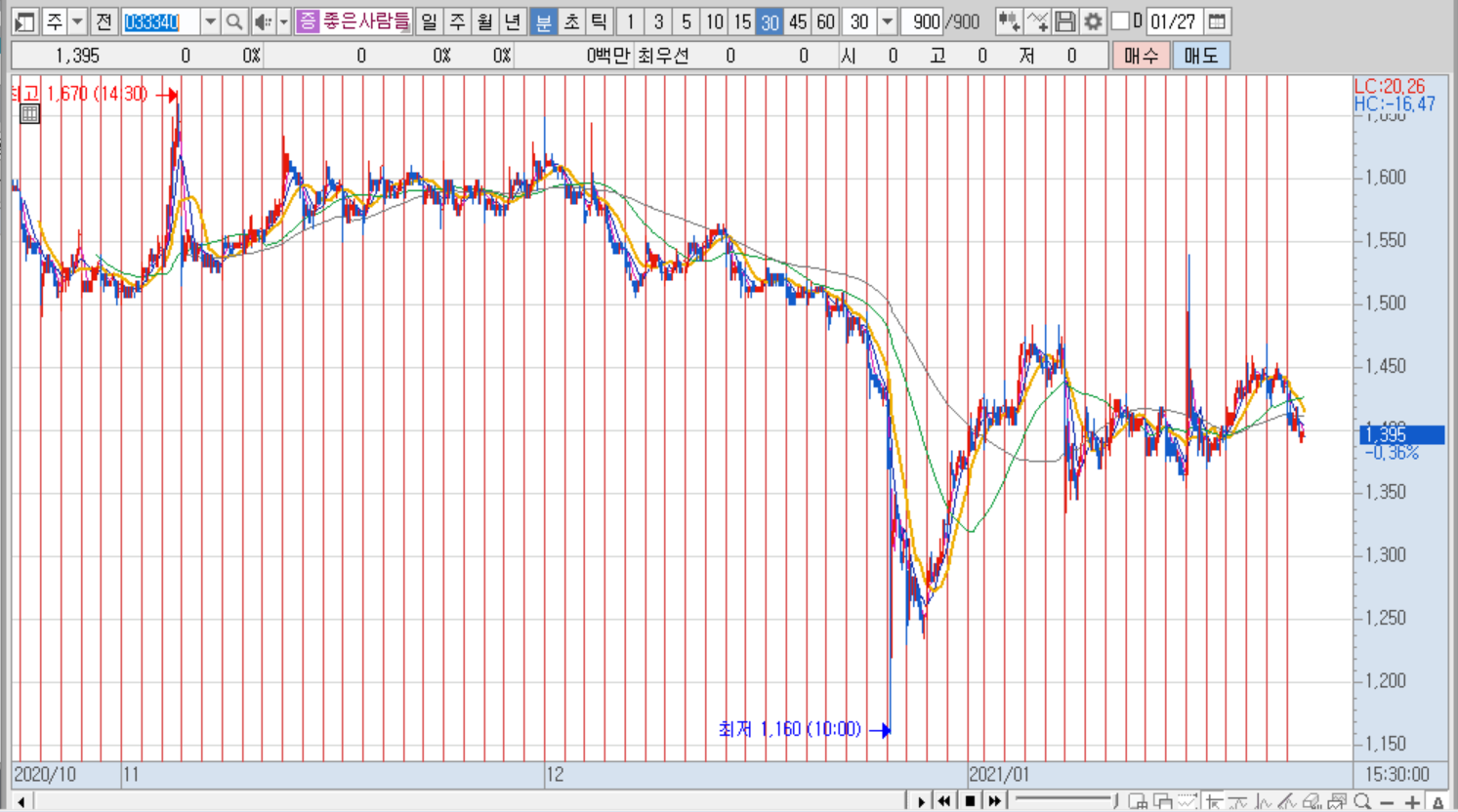Click the split window layout icon
1458x812 pixels.
point(1138,801)
